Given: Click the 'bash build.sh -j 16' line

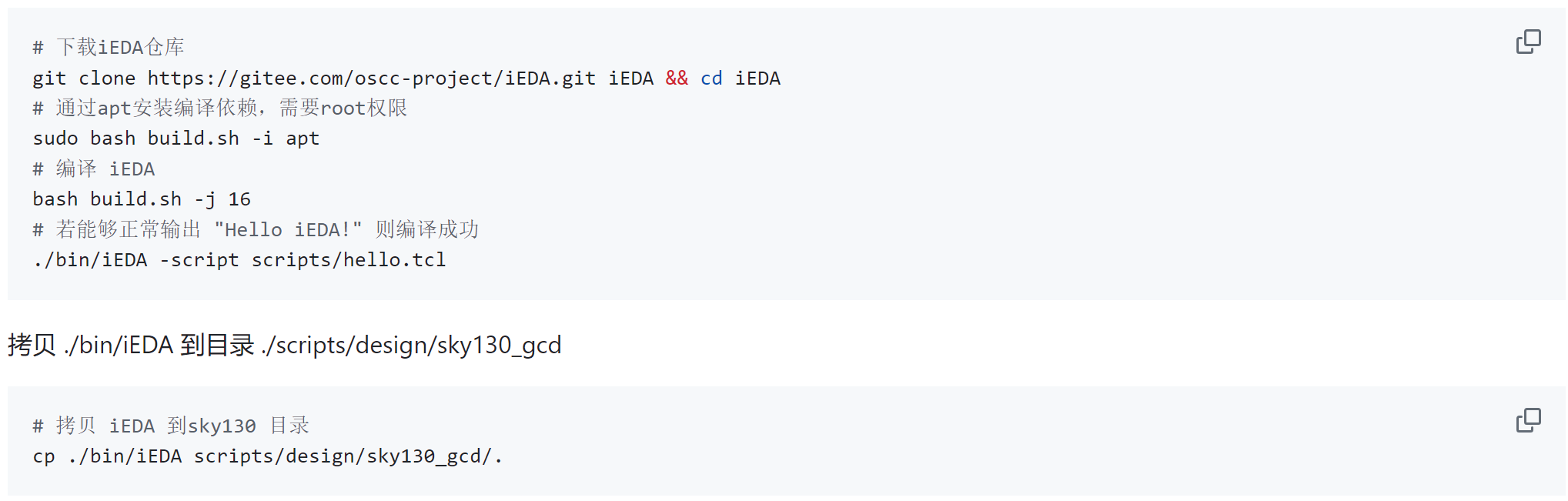Looking at the screenshot, I should point(142,199).
